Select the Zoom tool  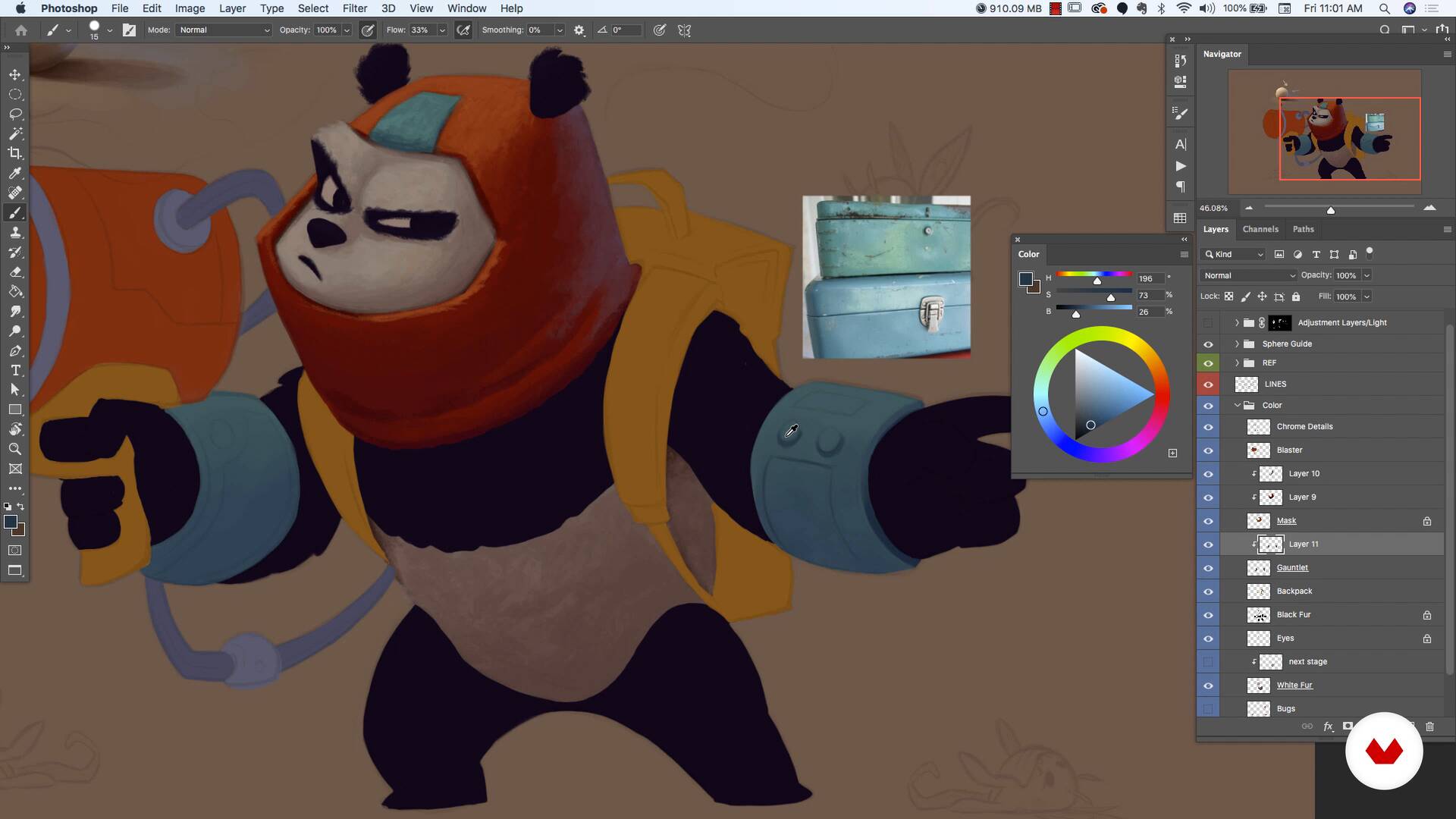point(15,449)
